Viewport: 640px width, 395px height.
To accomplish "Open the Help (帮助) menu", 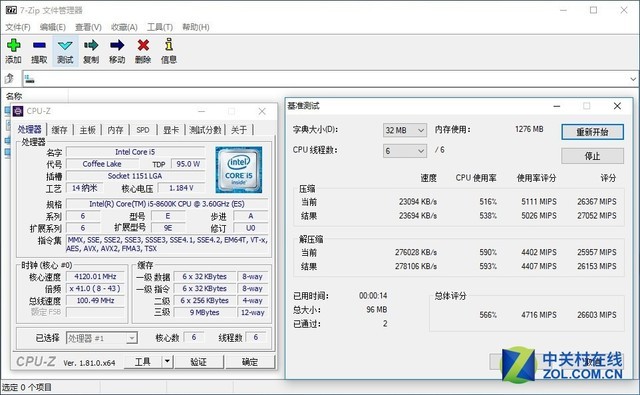I will pyautogui.click(x=196, y=27).
